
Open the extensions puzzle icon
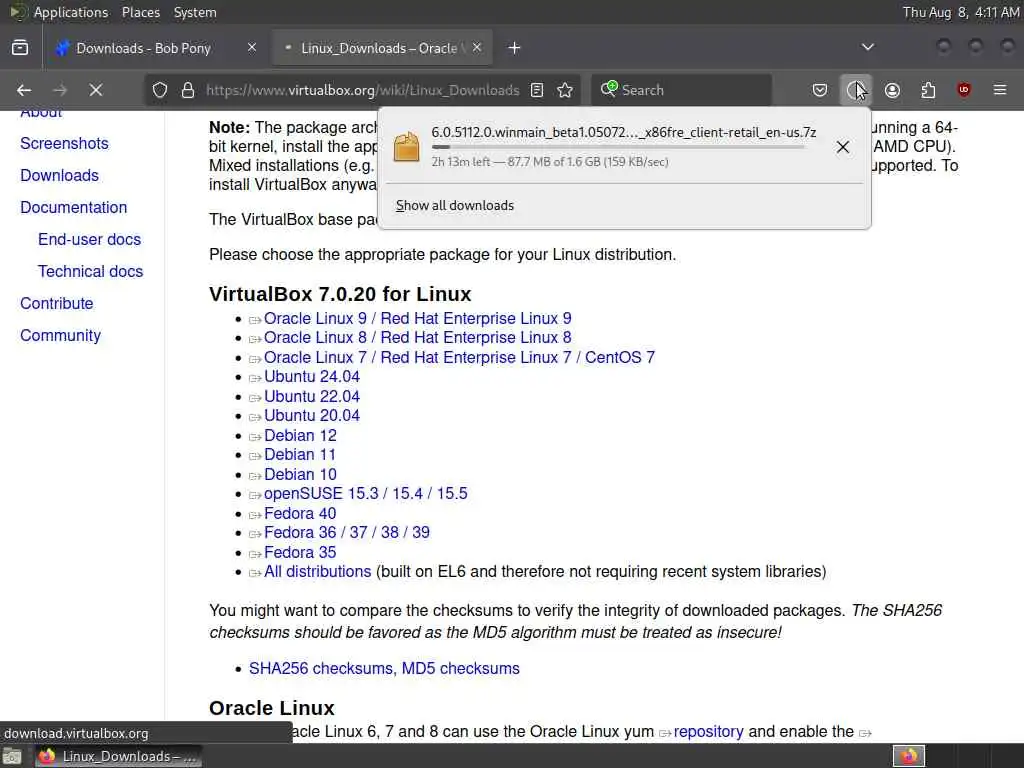click(928, 90)
